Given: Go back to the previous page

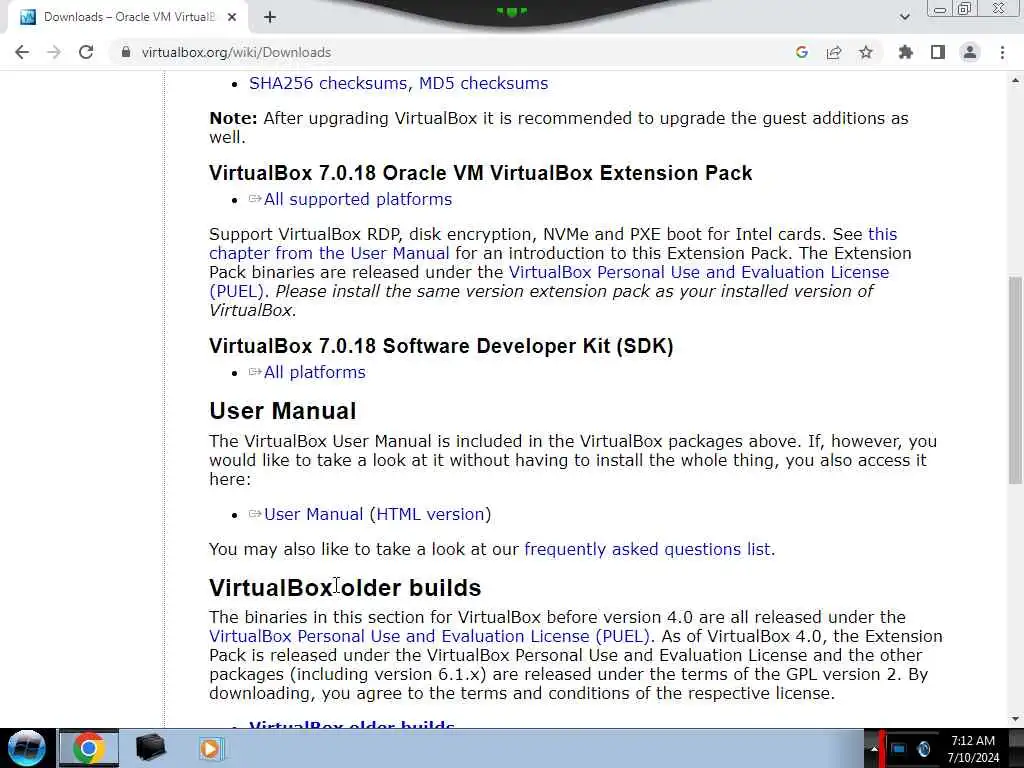Looking at the screenshot, I should tap(22, 52).
